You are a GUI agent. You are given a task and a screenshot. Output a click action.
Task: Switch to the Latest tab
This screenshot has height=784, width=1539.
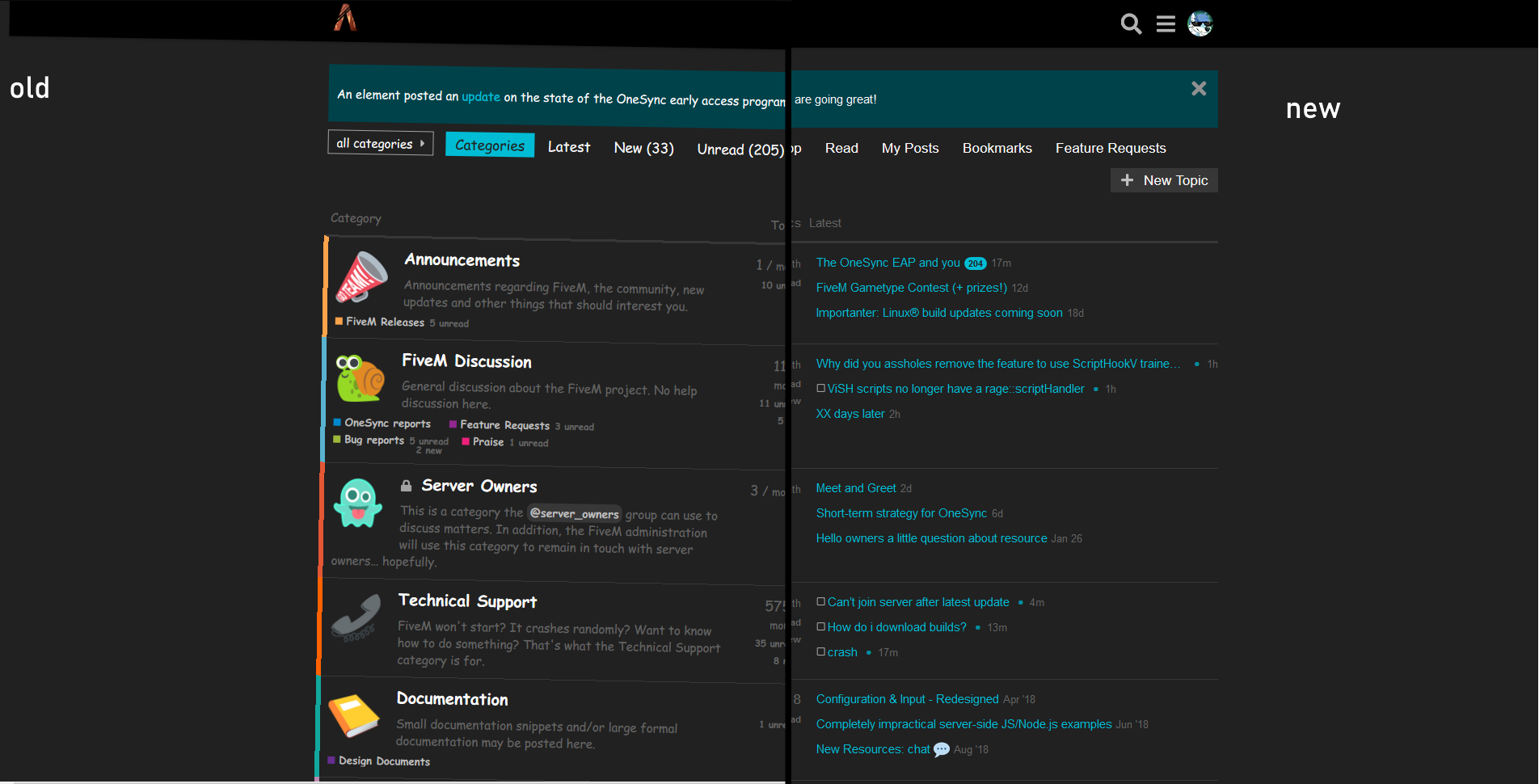569,147
